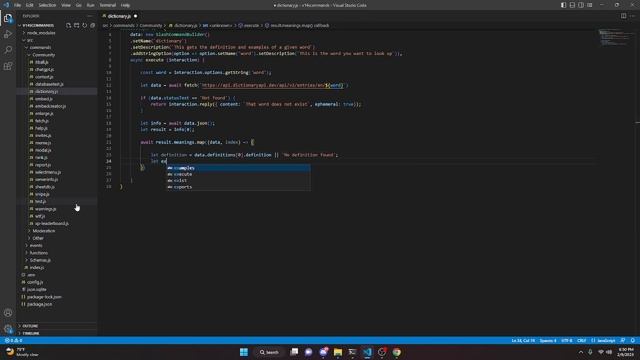Expand the Moderation folder

[x=43, y=231]
